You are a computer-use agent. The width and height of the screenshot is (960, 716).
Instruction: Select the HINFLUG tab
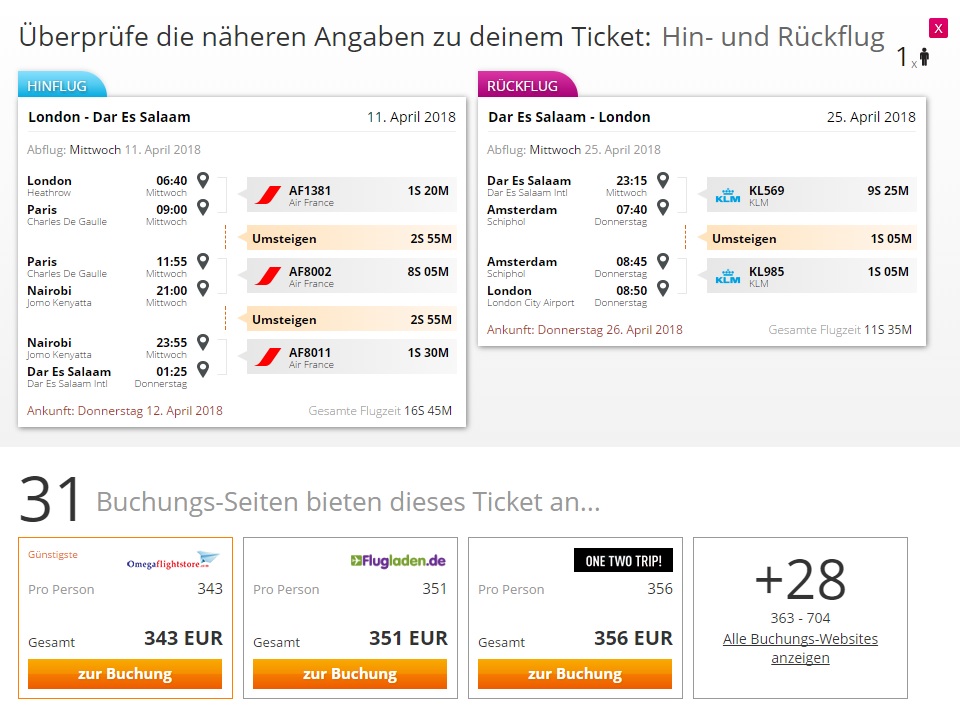[62, 85]
